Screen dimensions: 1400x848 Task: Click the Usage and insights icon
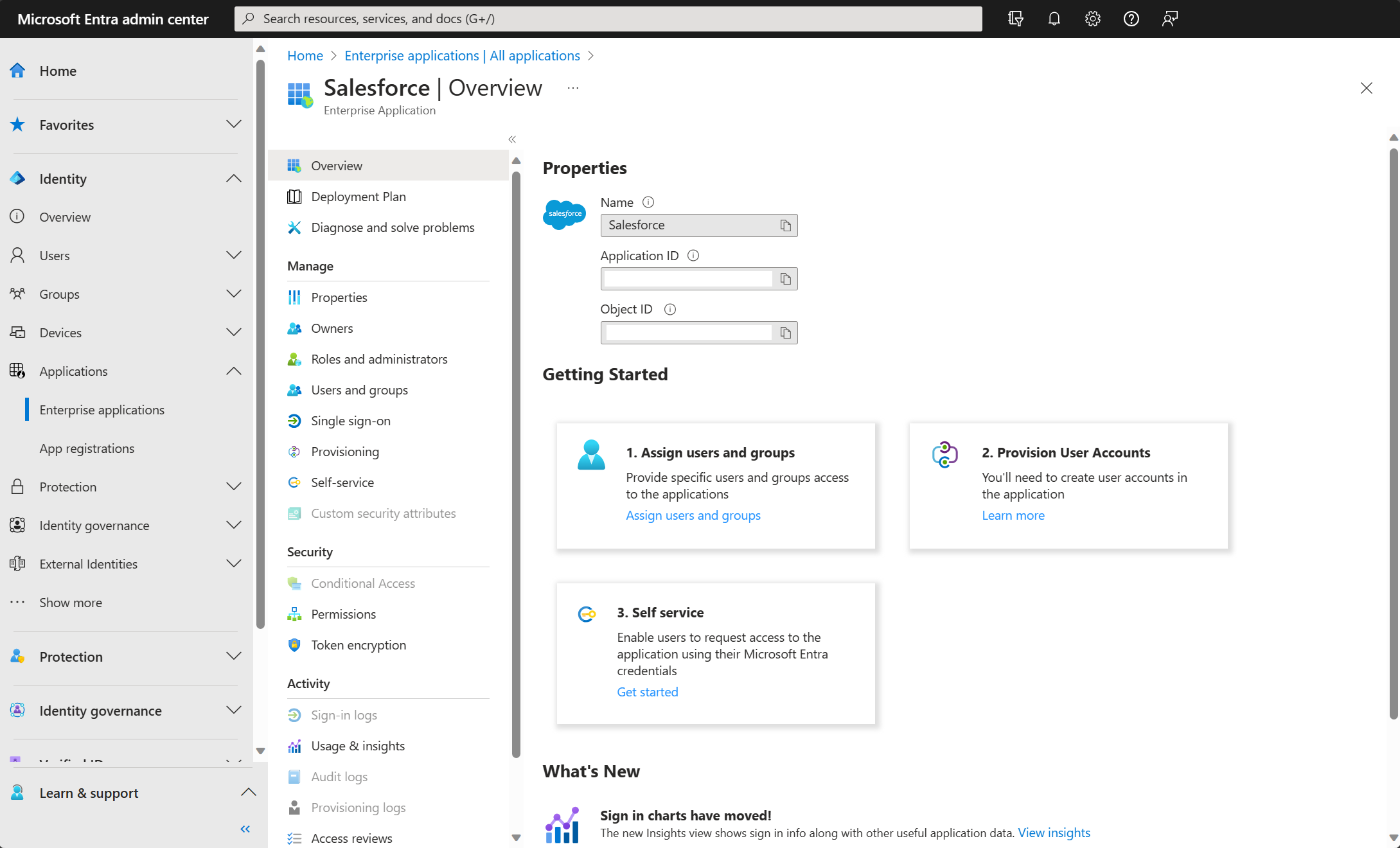pyautogui.click(x=294, y=745)
